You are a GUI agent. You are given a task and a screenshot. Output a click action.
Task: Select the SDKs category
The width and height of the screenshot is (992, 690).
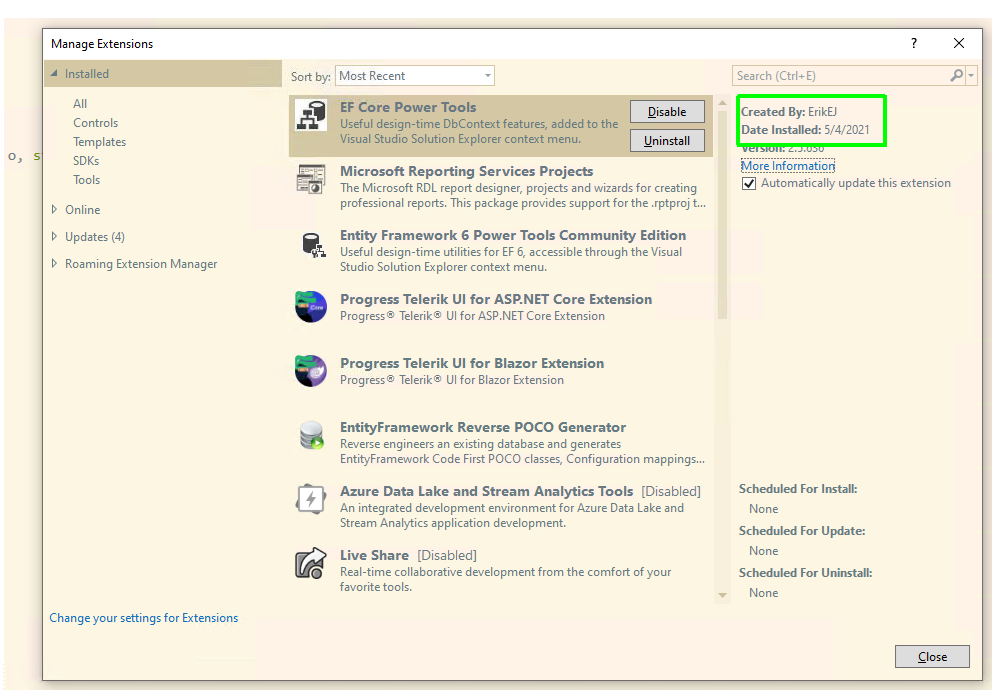click(86, 160)
